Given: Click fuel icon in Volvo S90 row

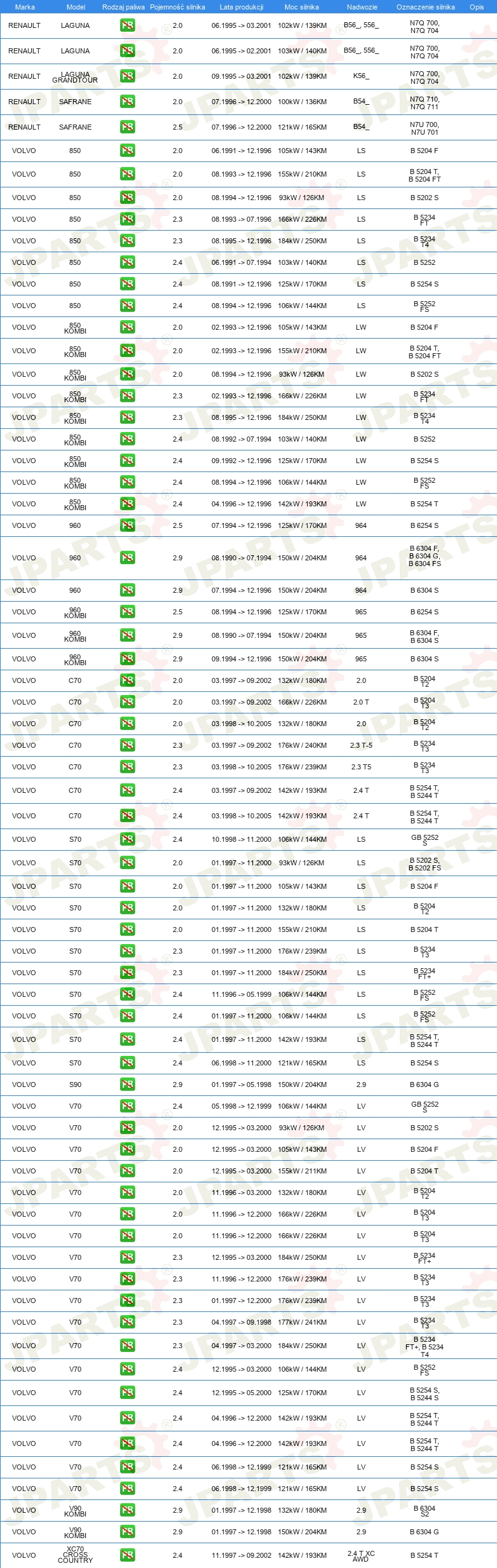Looking at the screenshot, I should (128, 1085).
